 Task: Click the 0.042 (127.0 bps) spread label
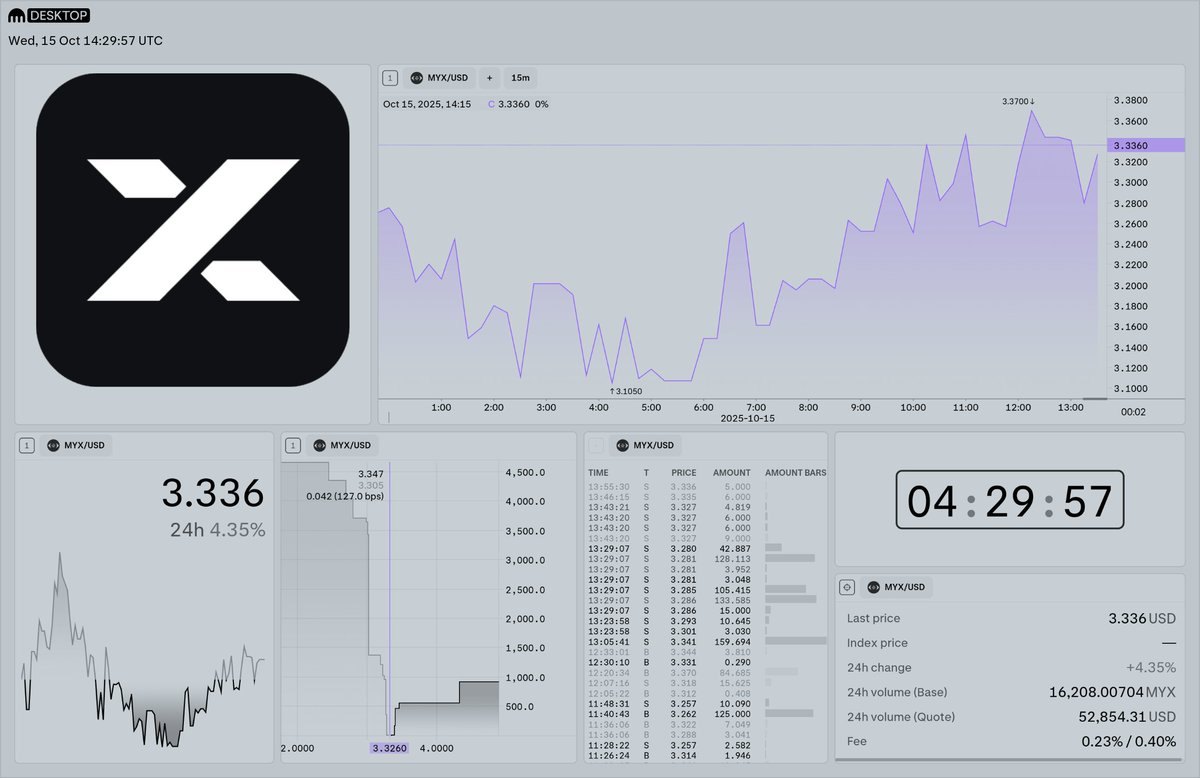pyautogui.click(x=345, y=495)
